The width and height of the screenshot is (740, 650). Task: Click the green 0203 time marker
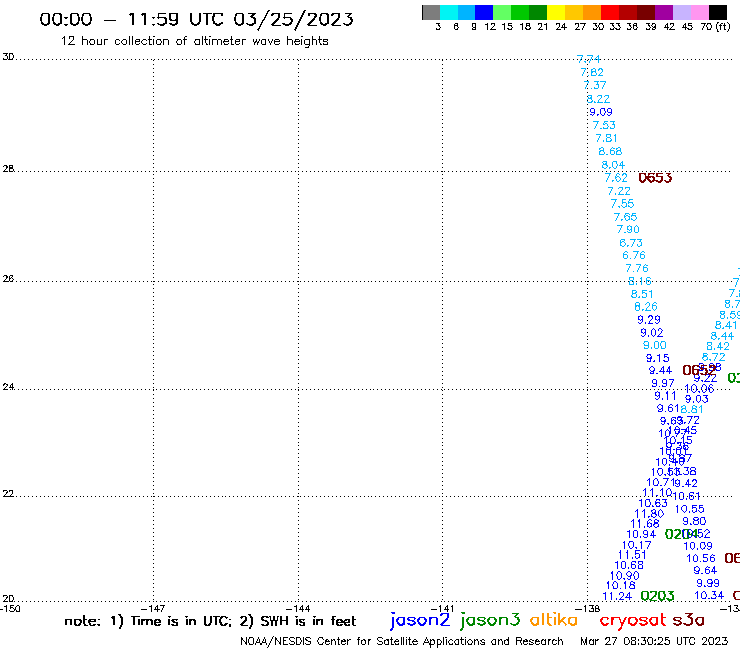(x=657, y=596)
